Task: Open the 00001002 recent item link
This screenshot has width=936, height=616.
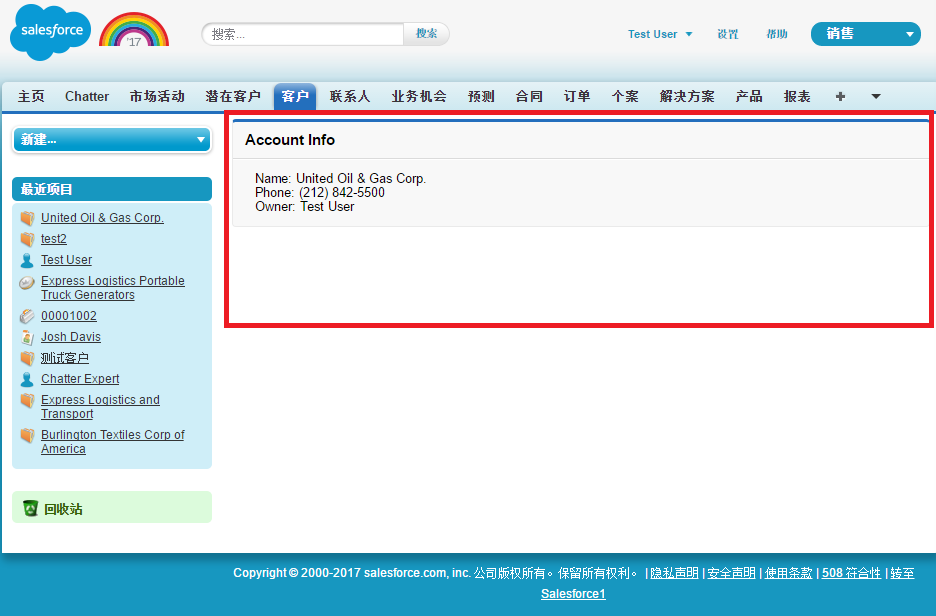Action: [69, 316]
